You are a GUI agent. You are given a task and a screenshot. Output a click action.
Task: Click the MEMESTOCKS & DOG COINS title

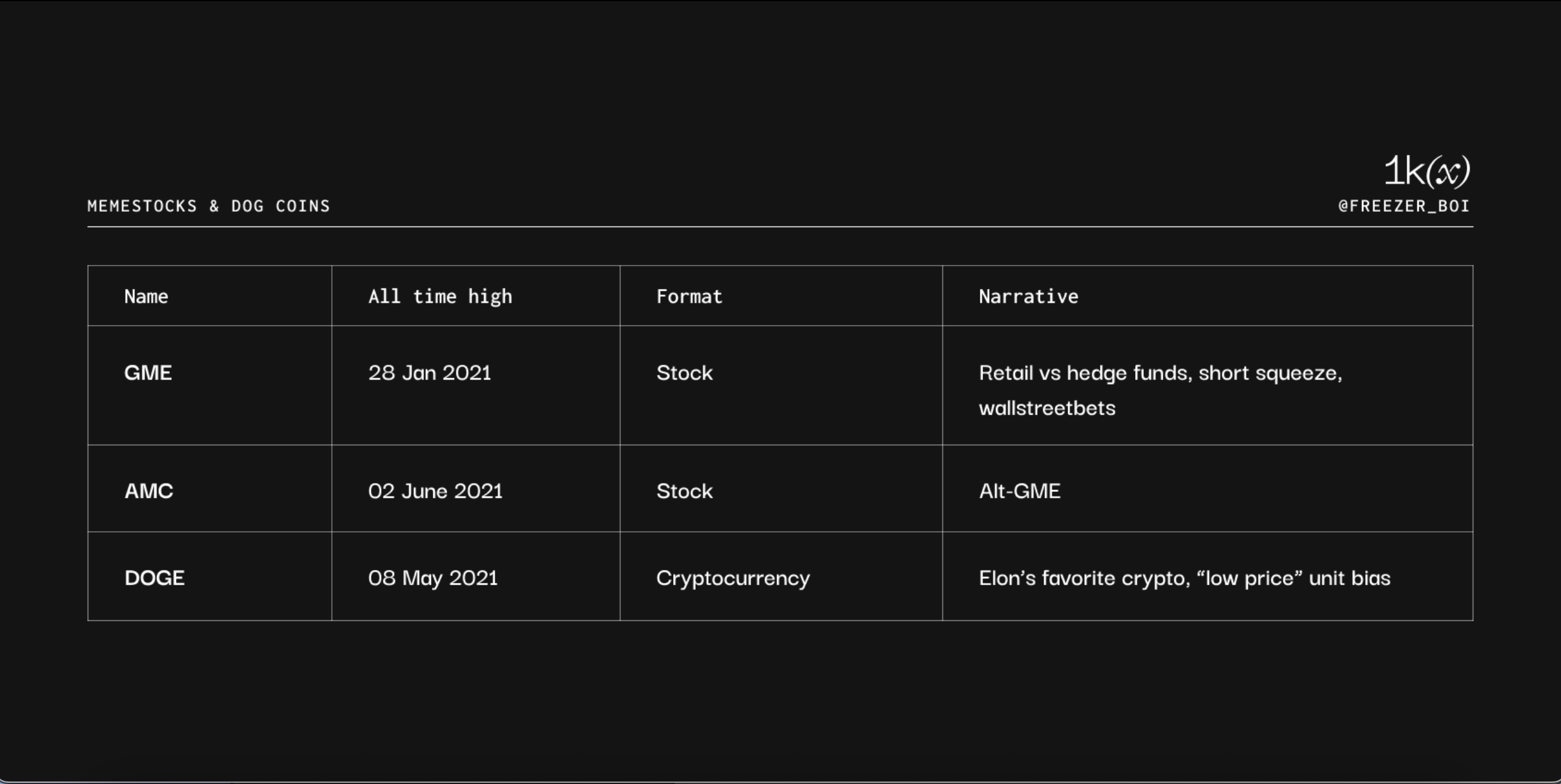tap(209, 206)
